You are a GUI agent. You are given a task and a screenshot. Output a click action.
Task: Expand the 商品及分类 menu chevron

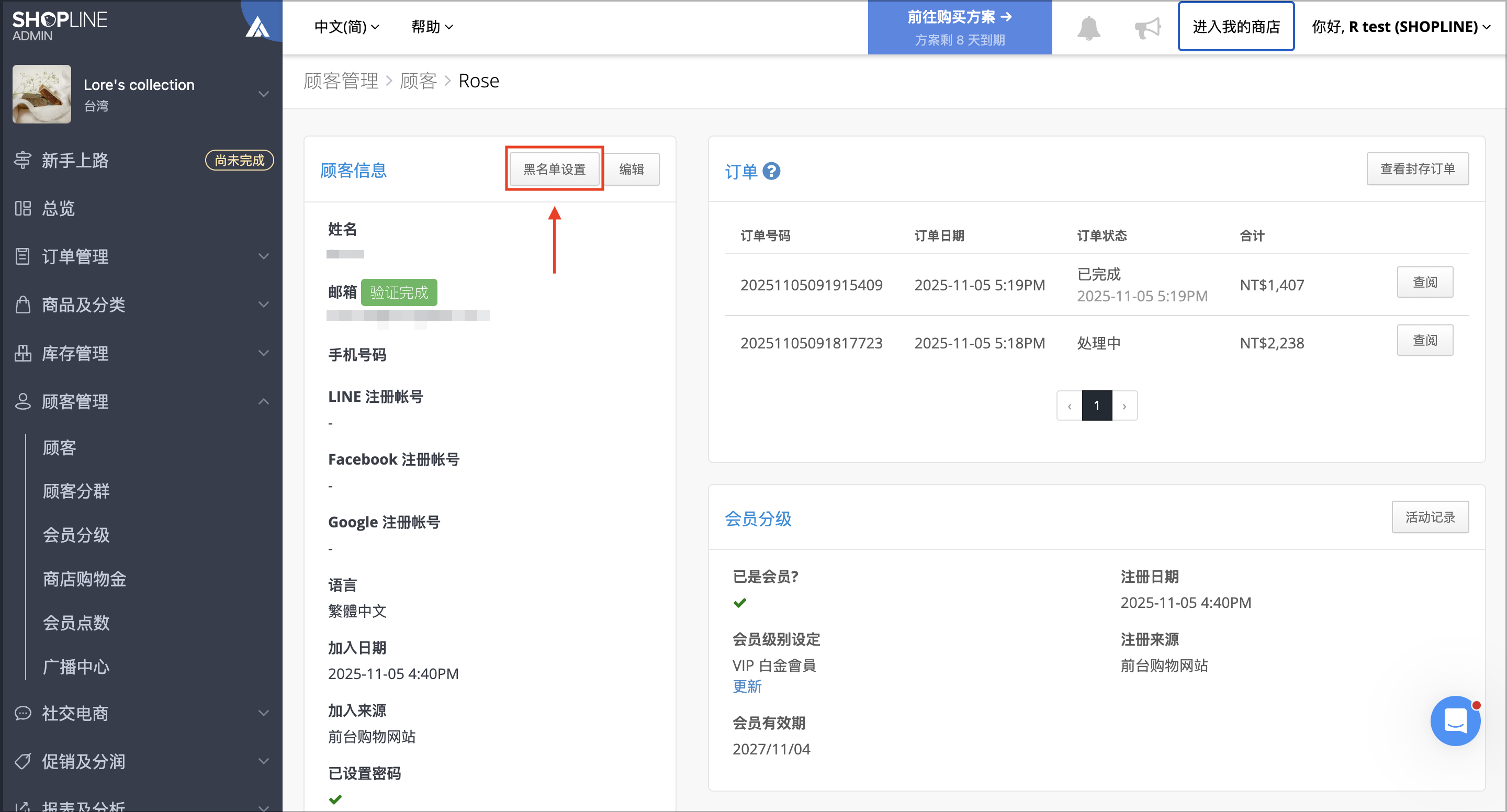pos(264,304)
